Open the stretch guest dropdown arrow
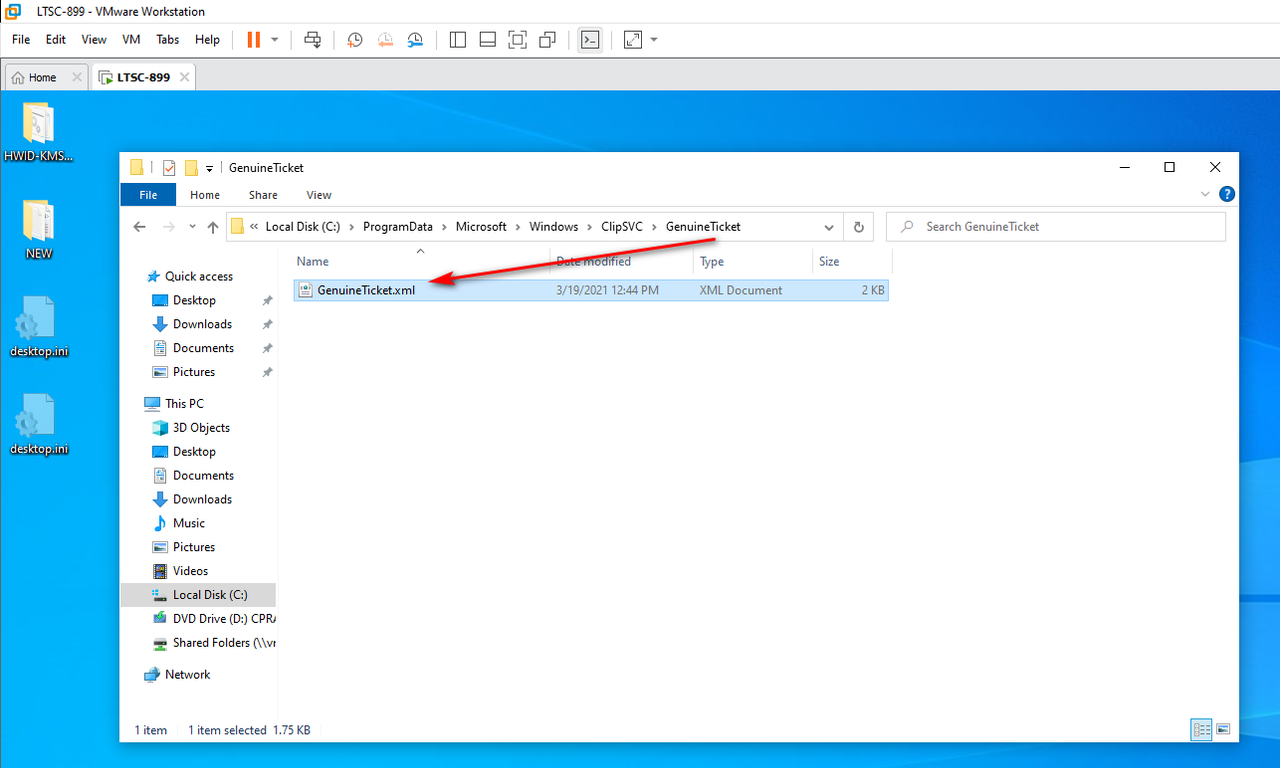Image resolution: width=1280 pixels, height=768 pixels. [x=654, y=40]
